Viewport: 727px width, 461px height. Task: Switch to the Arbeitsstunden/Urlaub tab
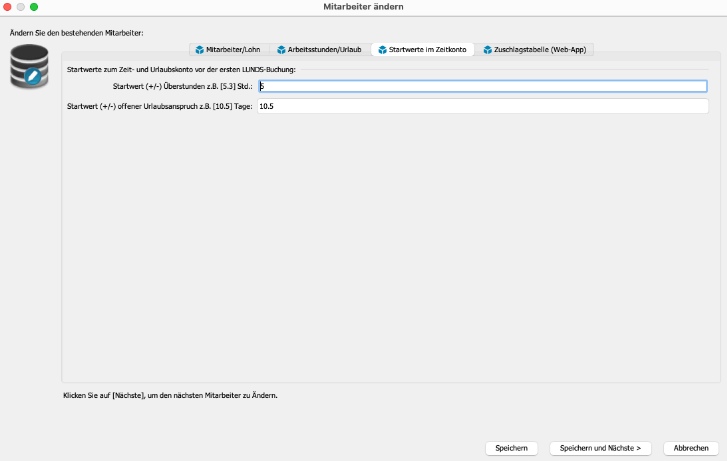(x=319, y=50)
